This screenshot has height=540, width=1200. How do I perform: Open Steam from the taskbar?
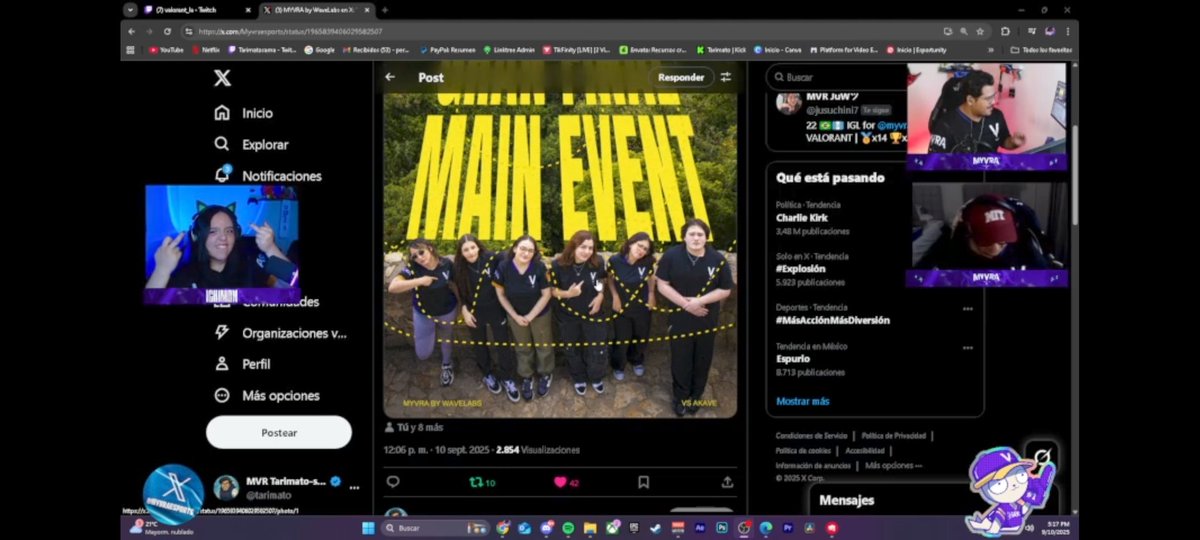(655, 528)
